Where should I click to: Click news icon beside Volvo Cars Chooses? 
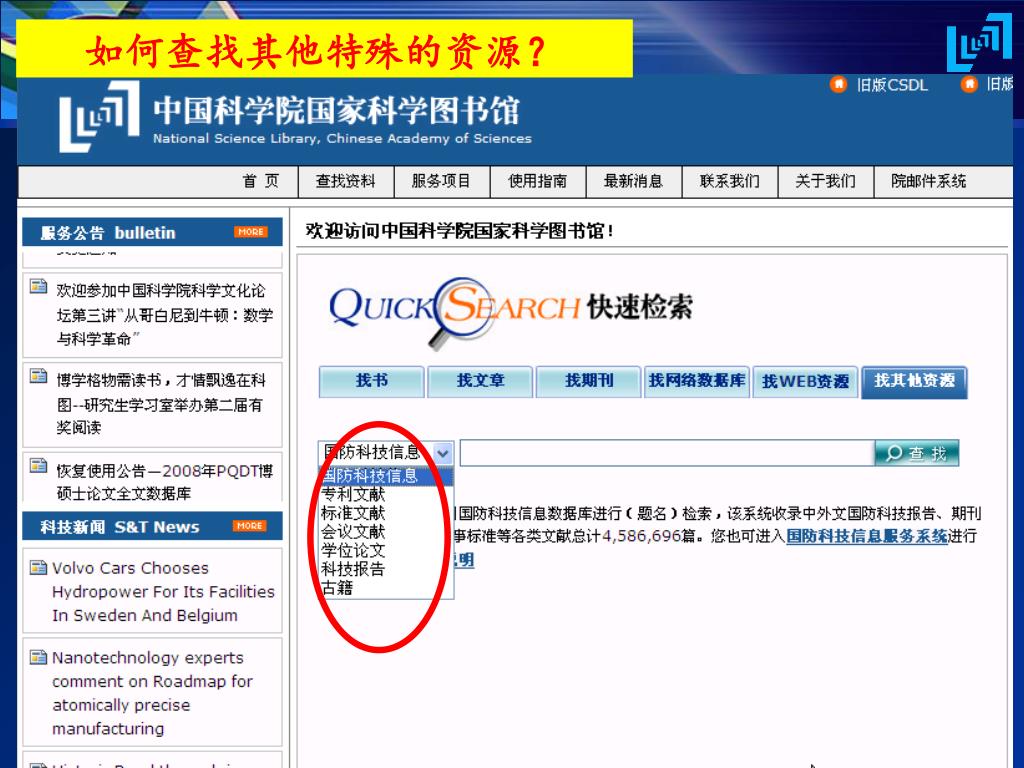pos(39,568)
